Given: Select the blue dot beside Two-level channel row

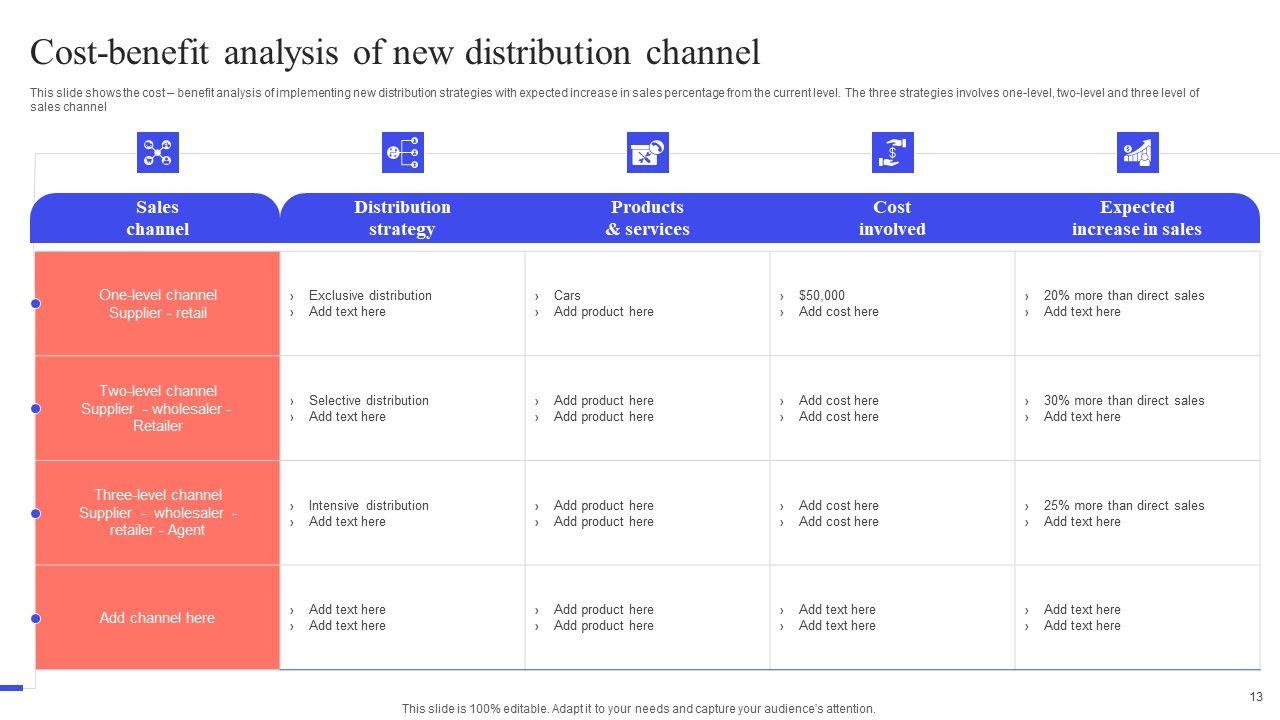Looking at the screenshot, I should (x=36, y=409).
